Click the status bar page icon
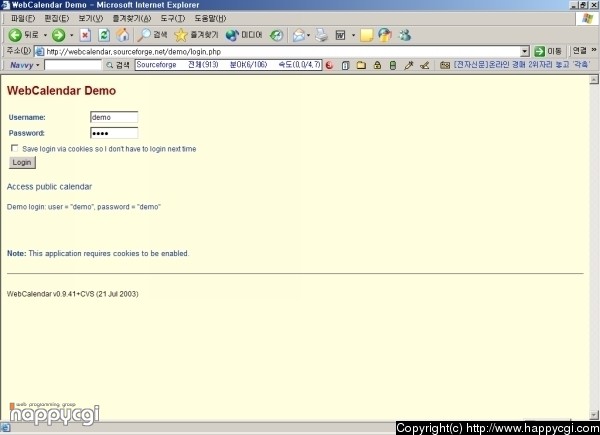Image resolution: width=600 pixels, height=435 pixels. 5,428
